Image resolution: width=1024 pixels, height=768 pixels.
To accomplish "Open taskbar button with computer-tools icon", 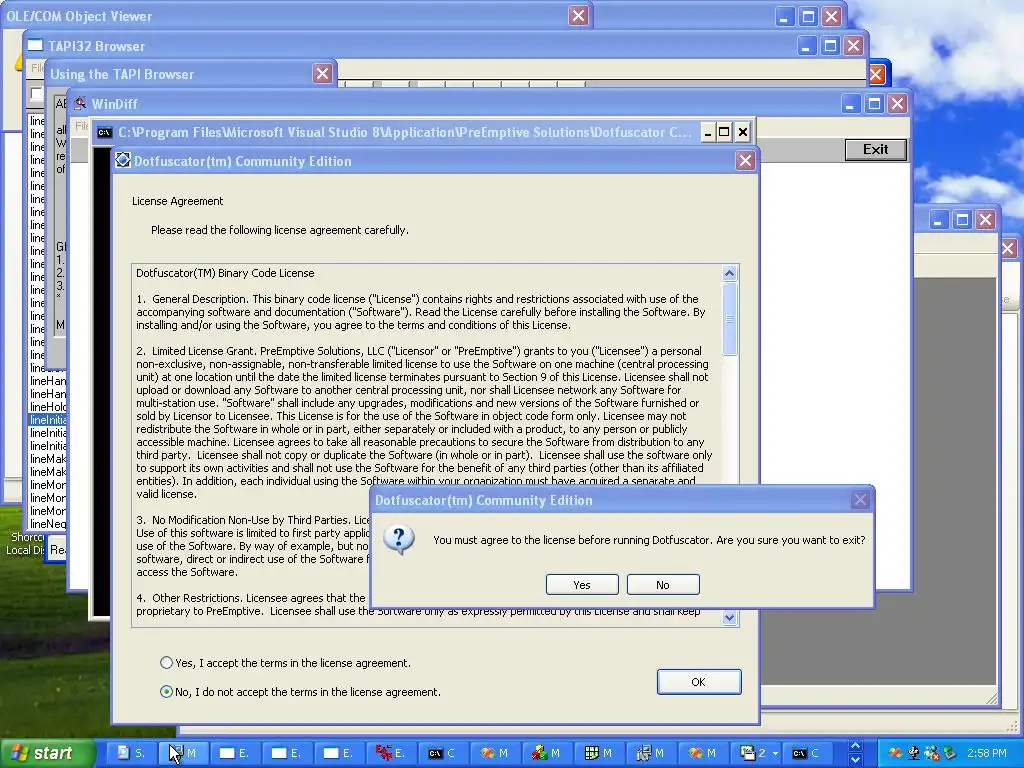I will point(651,753).
